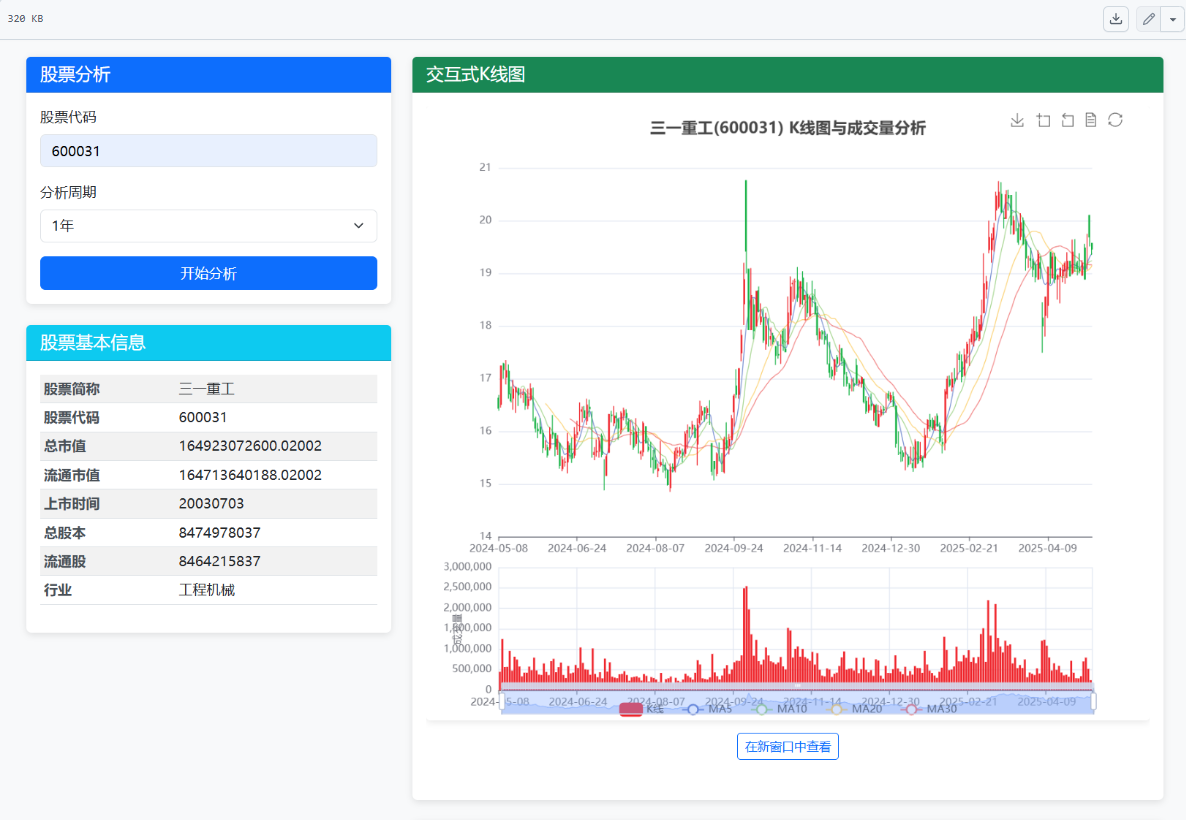Select the 流通股 value 8464215837
Image resolution: width=1186 pixels, height=820 pixels.
point(219,561)
